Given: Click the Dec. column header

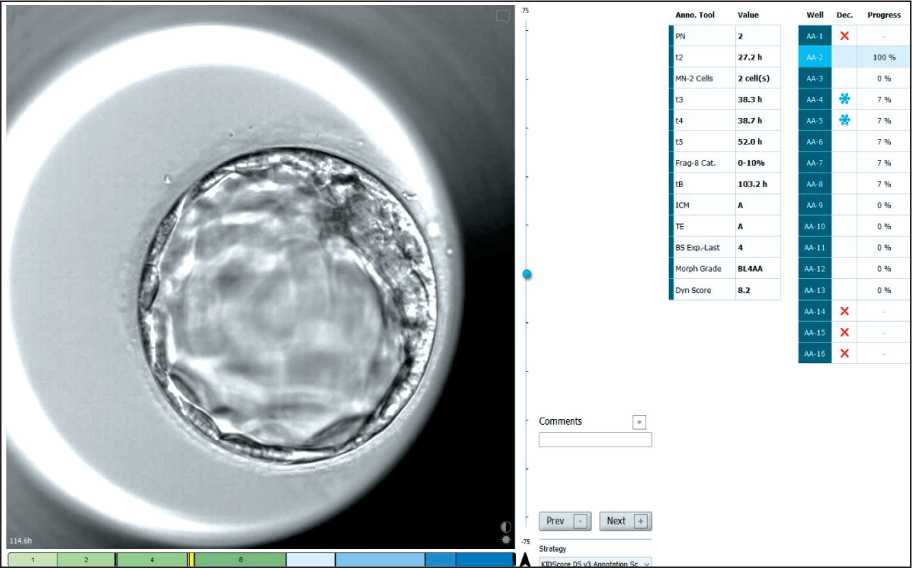Looking at the screenshot, I should coord(845,15).
